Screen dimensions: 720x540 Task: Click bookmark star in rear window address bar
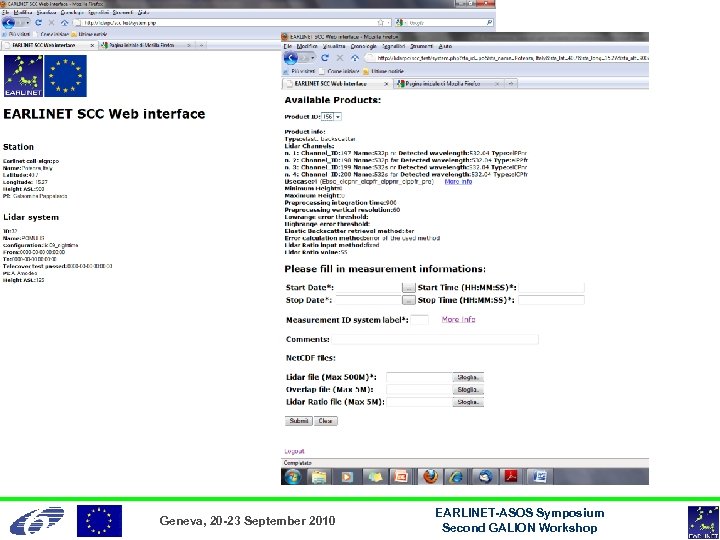pos(380,22)
